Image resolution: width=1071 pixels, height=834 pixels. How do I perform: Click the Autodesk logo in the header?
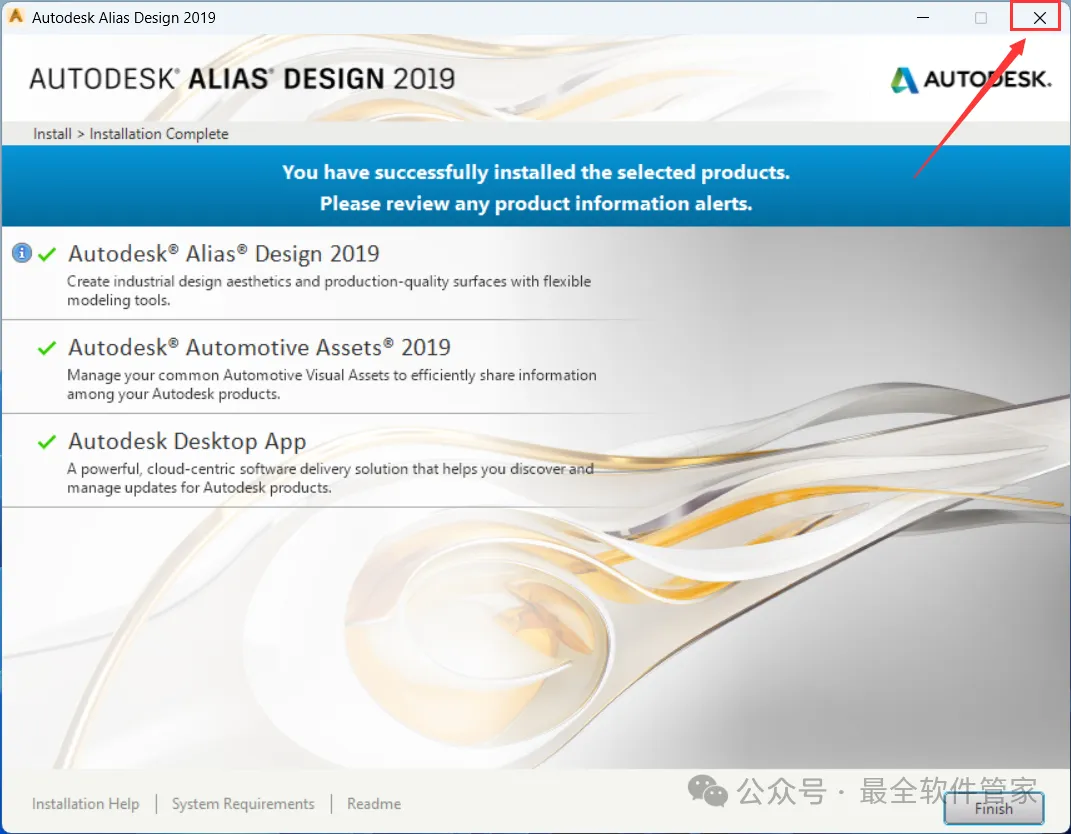pos(971,80)
